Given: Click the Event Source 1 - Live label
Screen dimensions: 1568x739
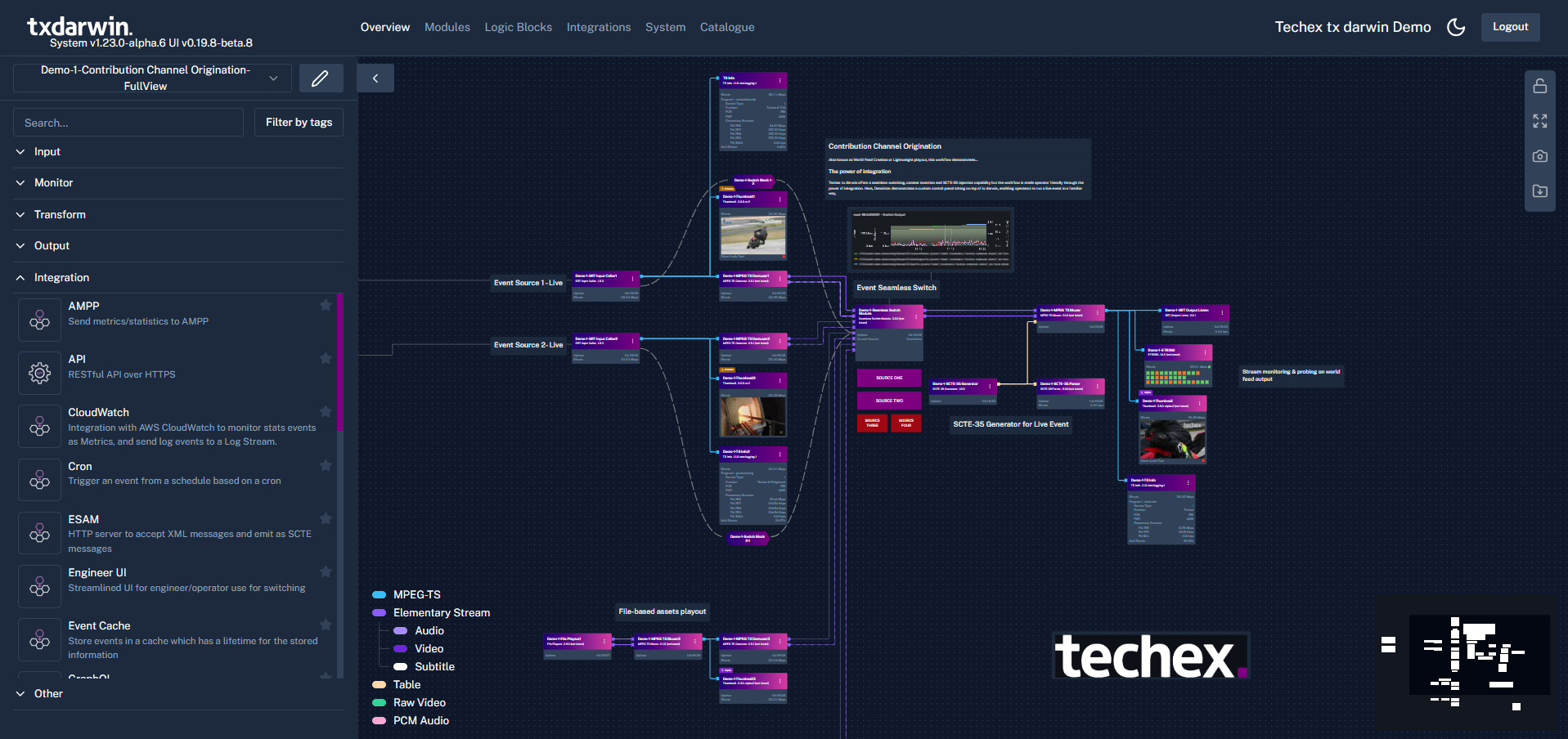Looking at the screenshot, I should click(528, 283).
